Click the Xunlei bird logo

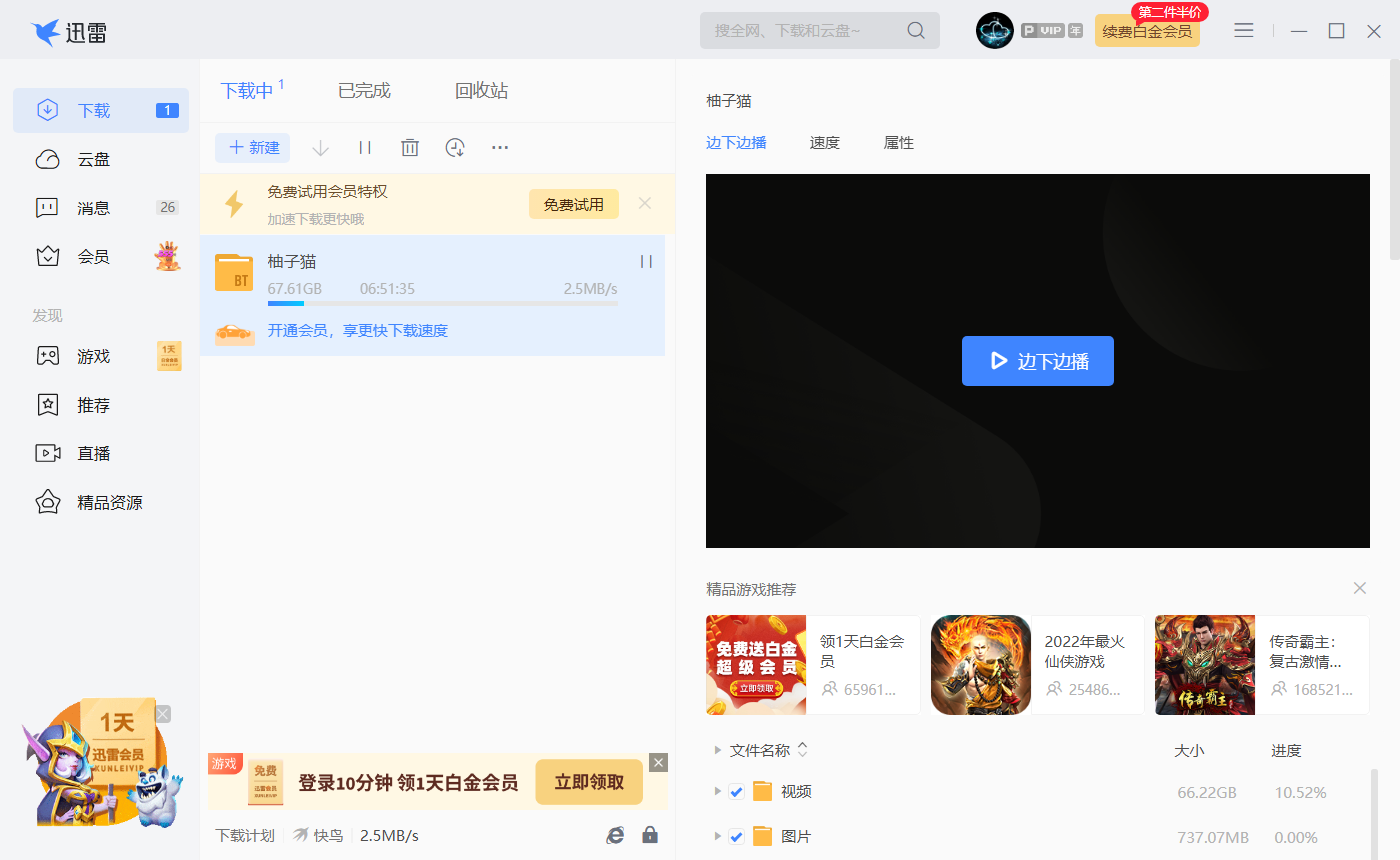[46, 33]
